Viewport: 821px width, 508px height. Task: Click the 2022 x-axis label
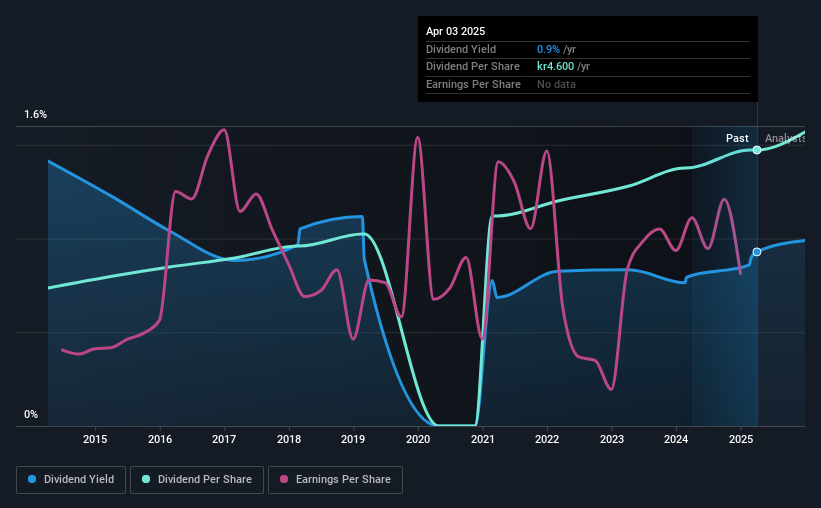coord(547,439)
